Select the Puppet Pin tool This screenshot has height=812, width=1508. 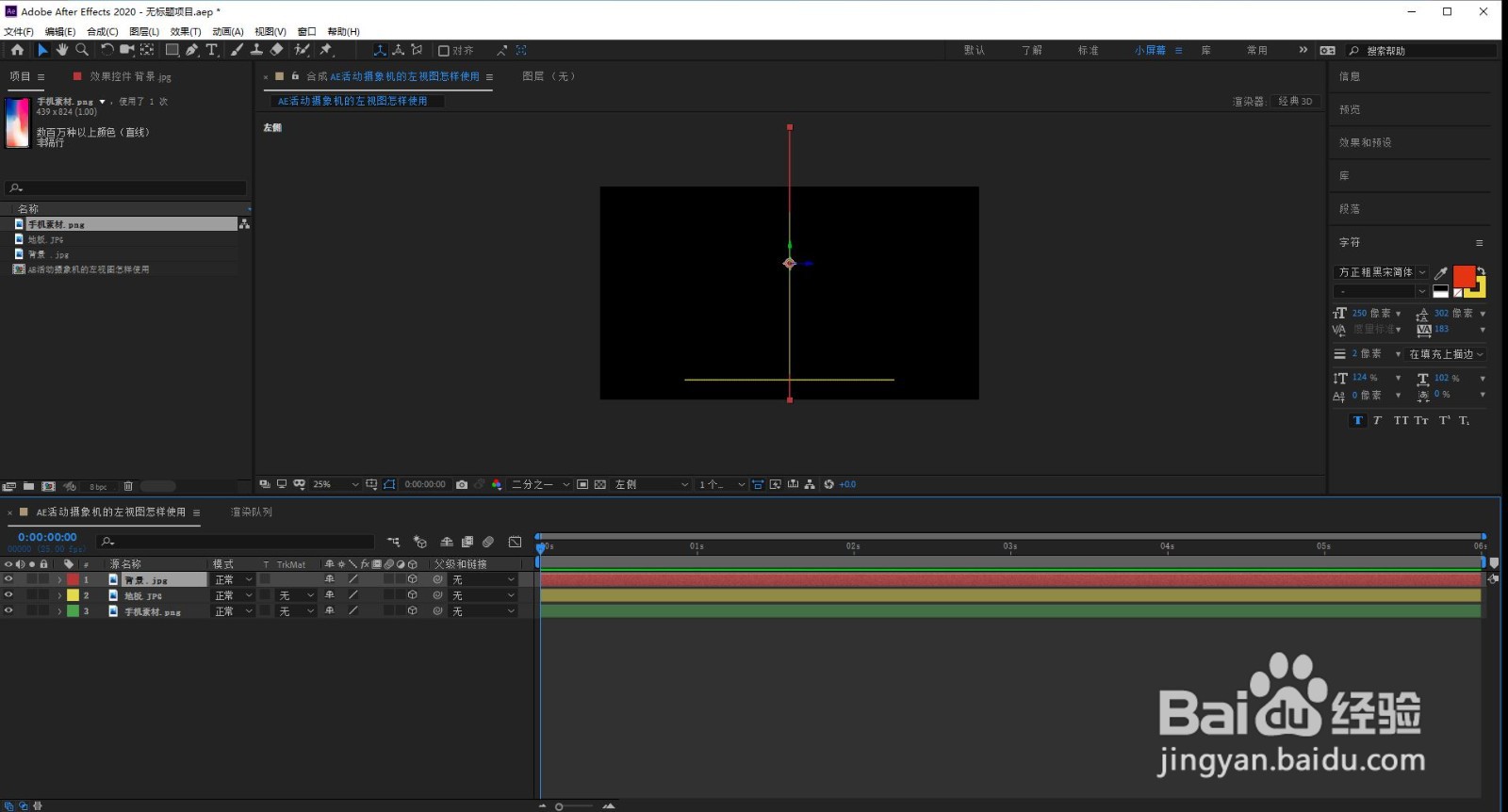click(x=326, y=50)
